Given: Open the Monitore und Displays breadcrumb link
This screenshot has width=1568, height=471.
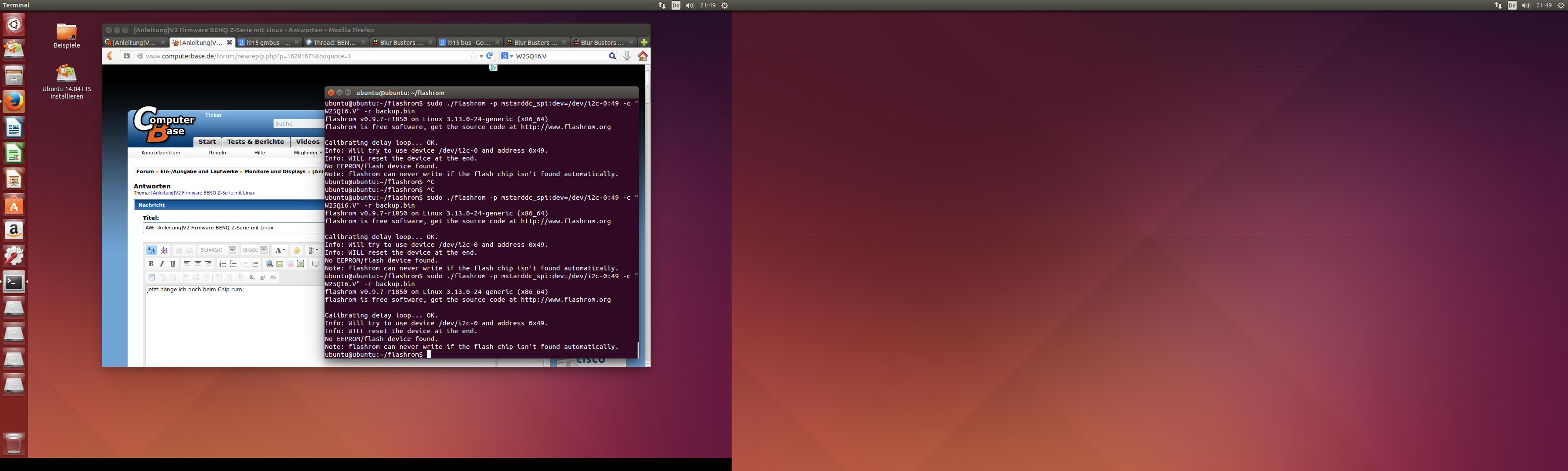Looking at the screenshot, I should (x=274, y=172).
